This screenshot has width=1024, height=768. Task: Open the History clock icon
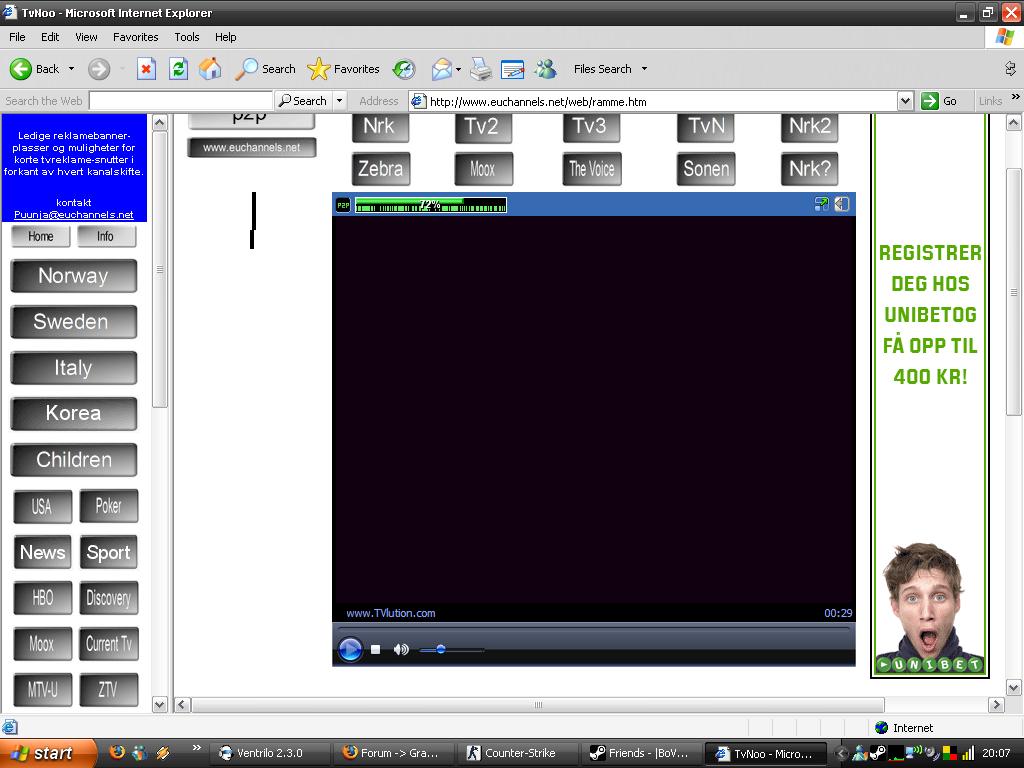click(x=404, y=69)
